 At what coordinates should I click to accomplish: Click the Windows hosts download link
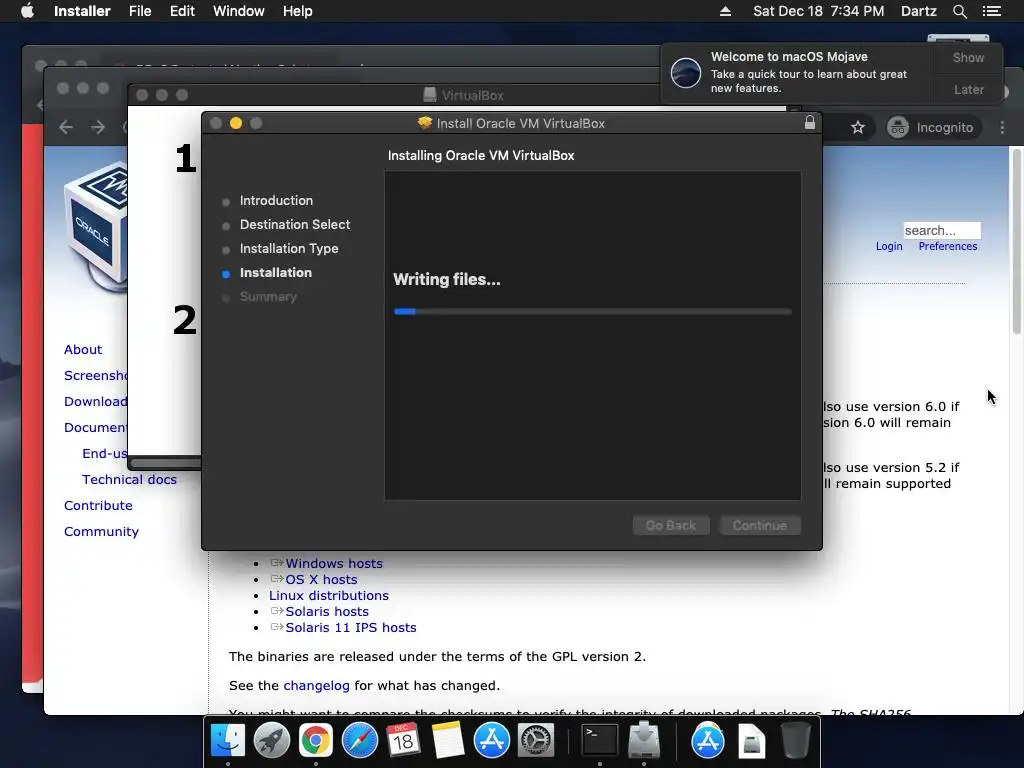tap(334, 564)
